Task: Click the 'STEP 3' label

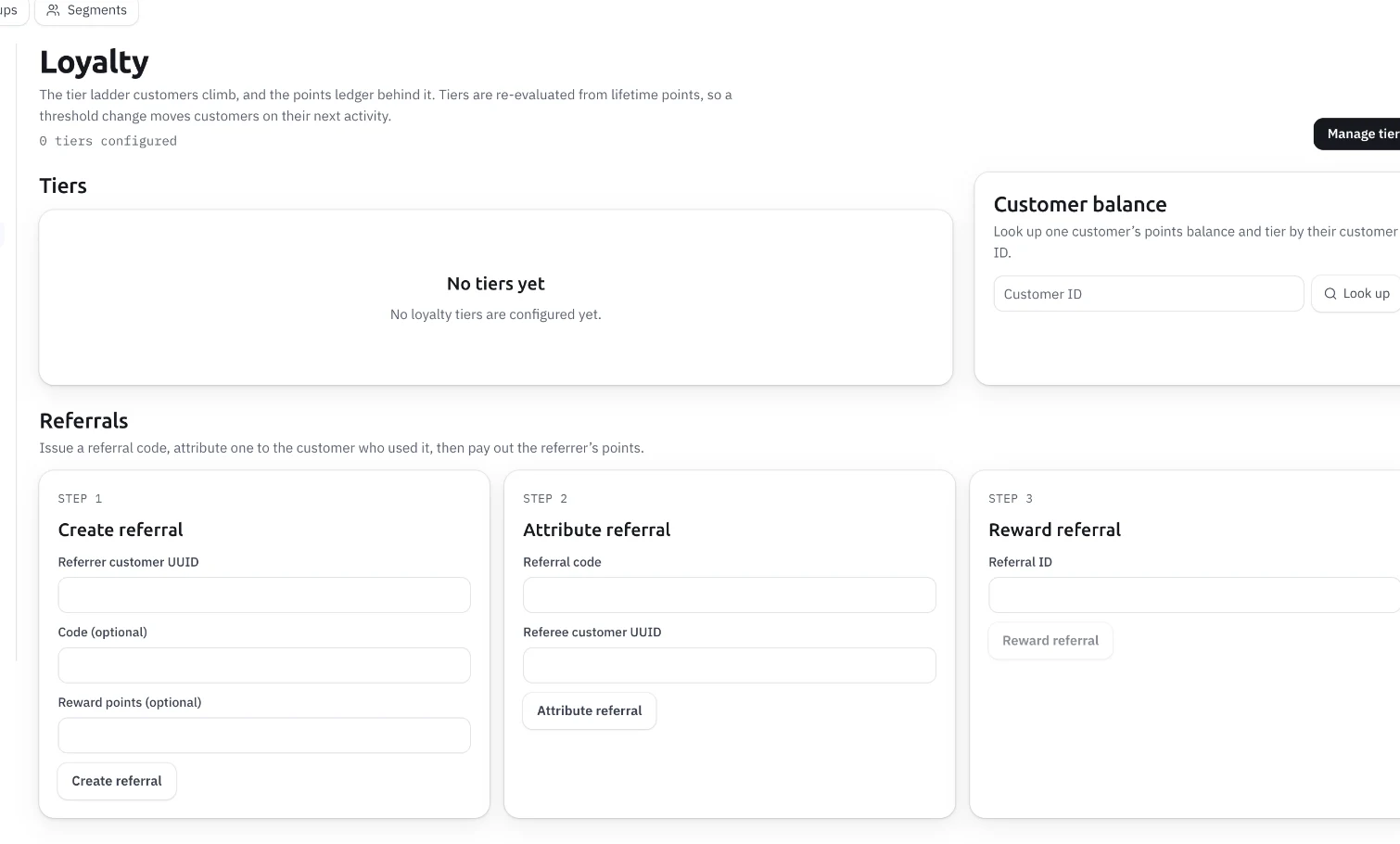Action: (x=1011, y=499)
